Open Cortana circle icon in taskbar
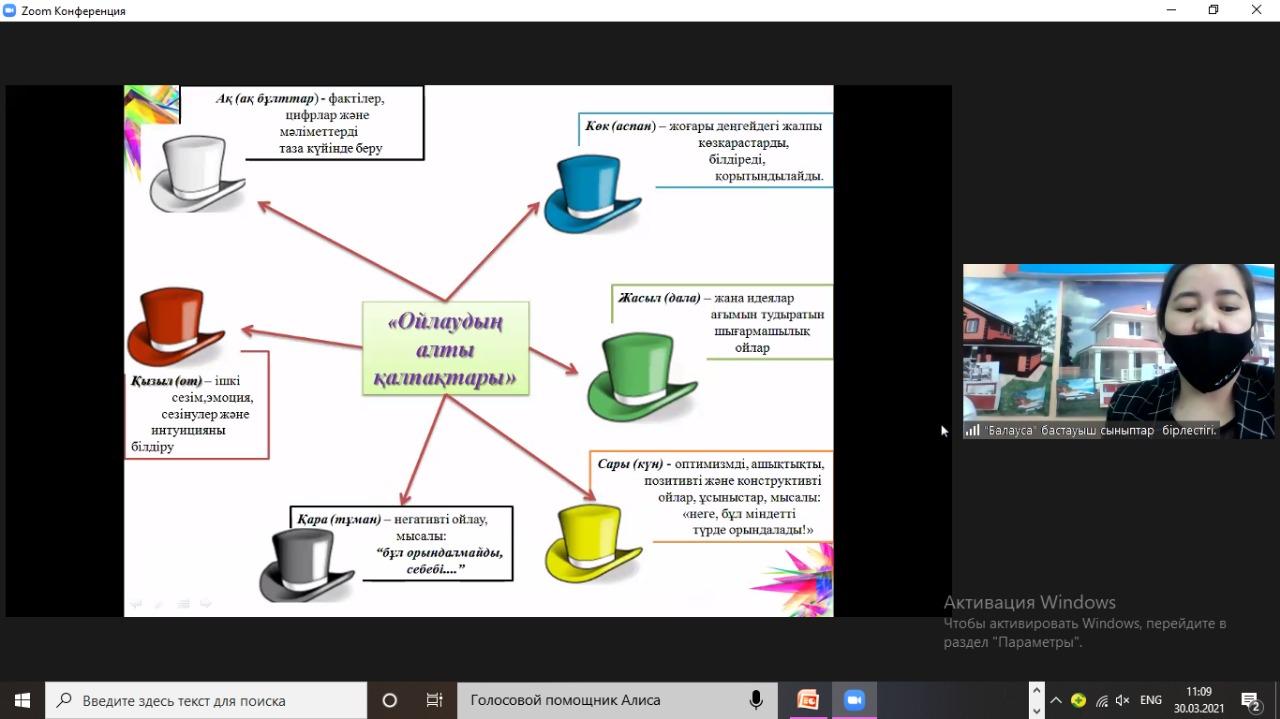The width and height of the screenshot is (1280, 719). pos(390,700)
